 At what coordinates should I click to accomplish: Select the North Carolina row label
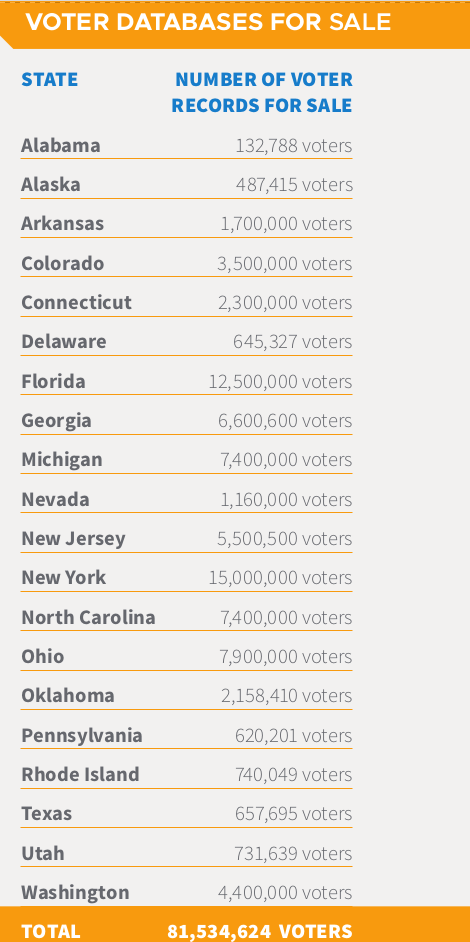pyautogui.click(x=88, y=617)
